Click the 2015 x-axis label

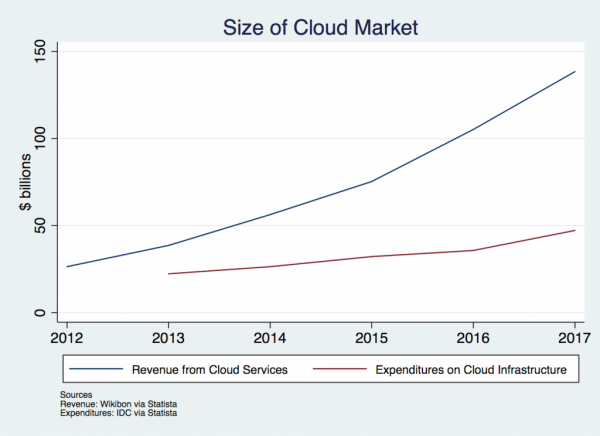point(373,340)
